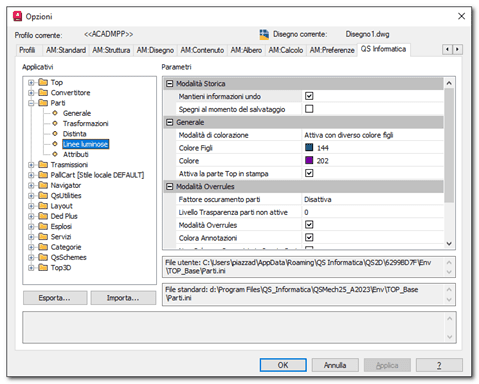Click the OK button
The width and height of the screenshot is (479, 384).
283,365
